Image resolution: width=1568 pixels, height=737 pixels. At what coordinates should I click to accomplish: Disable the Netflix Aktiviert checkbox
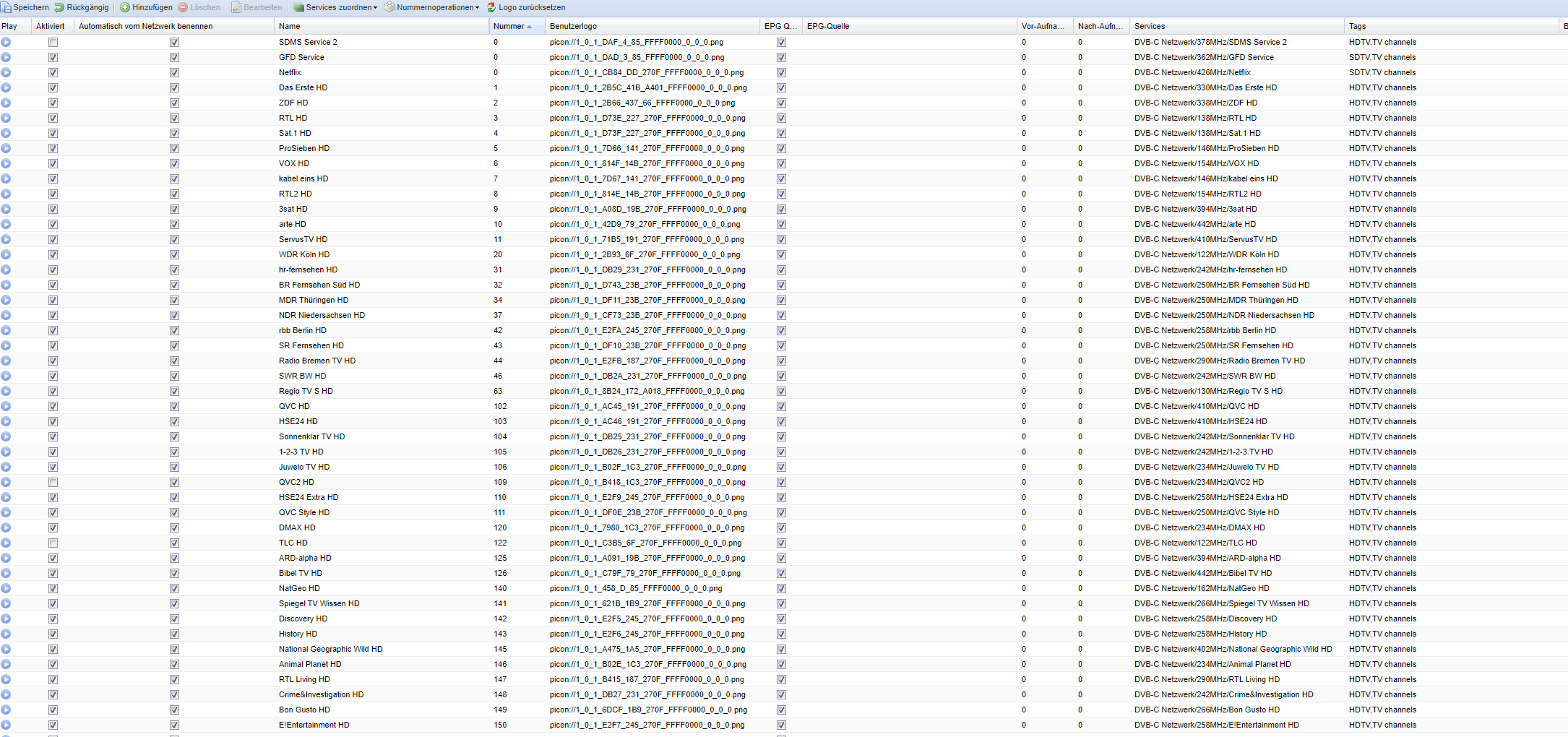[x=53, y=72]
